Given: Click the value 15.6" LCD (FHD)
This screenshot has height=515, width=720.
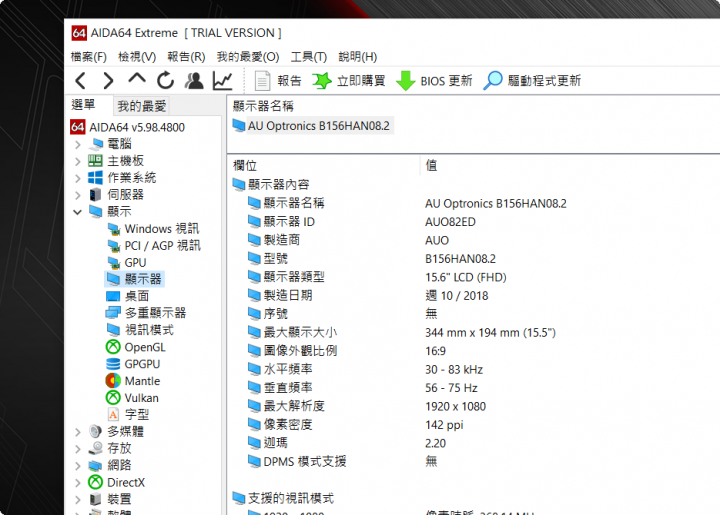Looking at the screenshot, I should tap(466, 277).
